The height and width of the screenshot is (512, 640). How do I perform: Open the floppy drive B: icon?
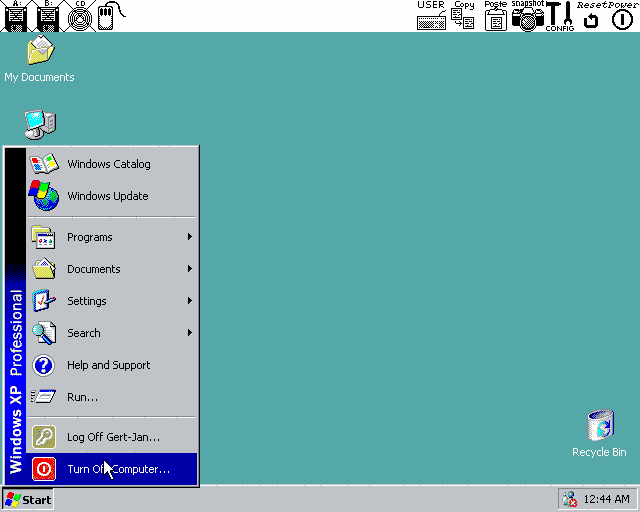pyautogui.click(x=48, y=16)
